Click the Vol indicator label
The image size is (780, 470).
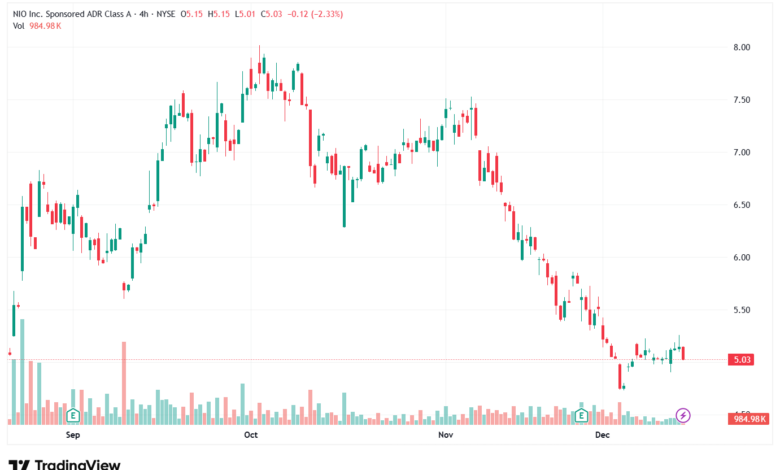point(18,26)
